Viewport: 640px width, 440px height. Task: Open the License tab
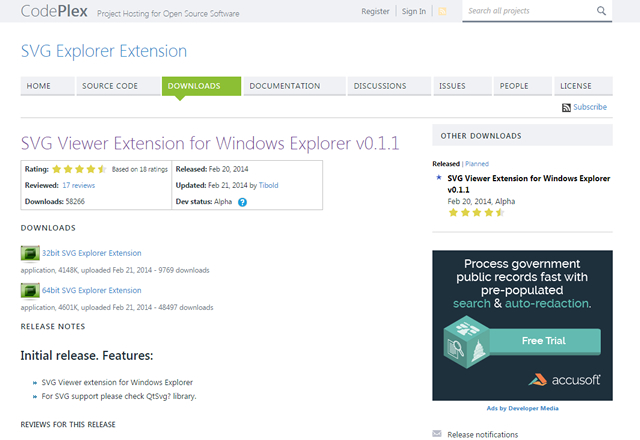[x=583, y=86]
